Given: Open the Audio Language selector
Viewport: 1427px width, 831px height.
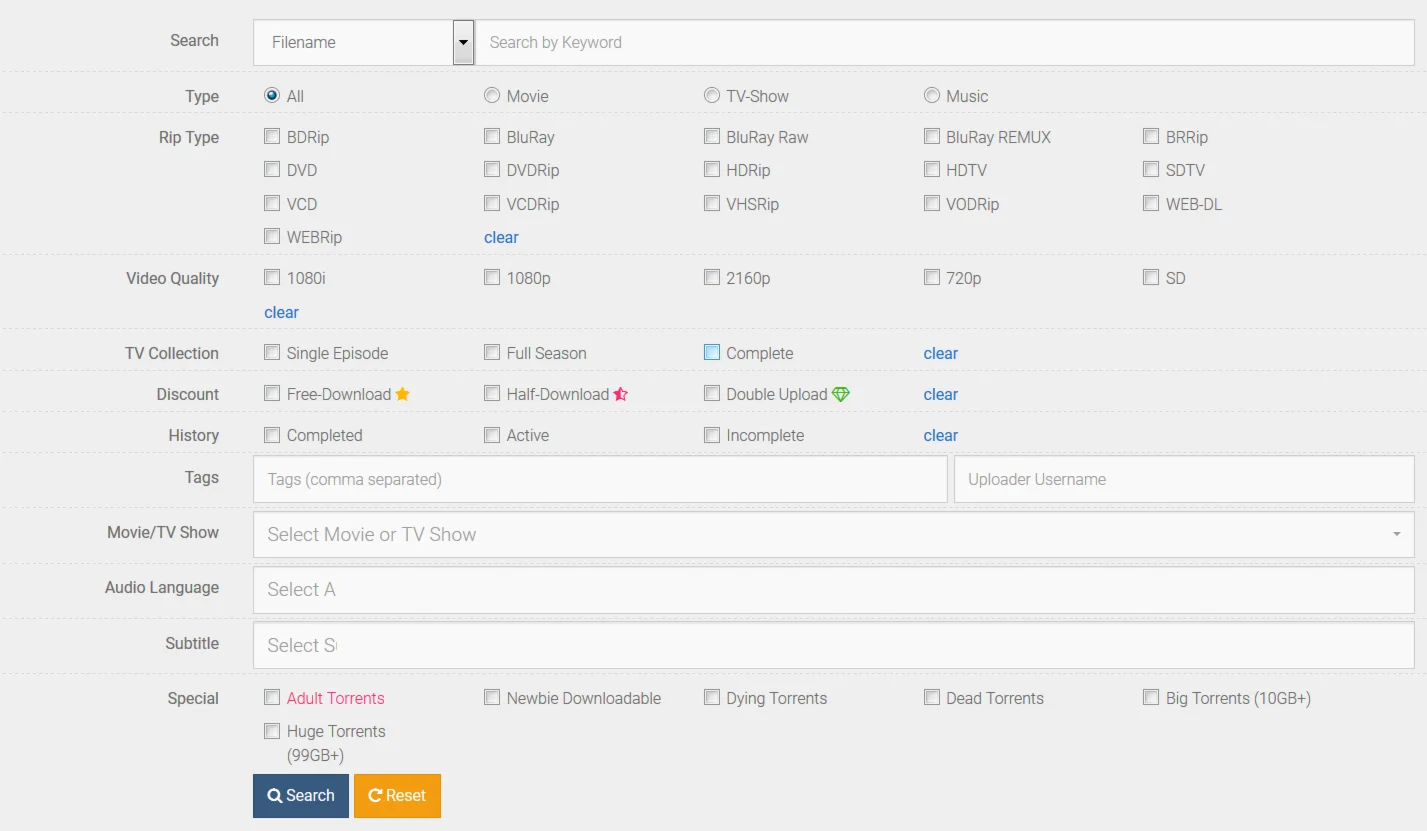Looking at the screenshot, I should pos(833,590).
